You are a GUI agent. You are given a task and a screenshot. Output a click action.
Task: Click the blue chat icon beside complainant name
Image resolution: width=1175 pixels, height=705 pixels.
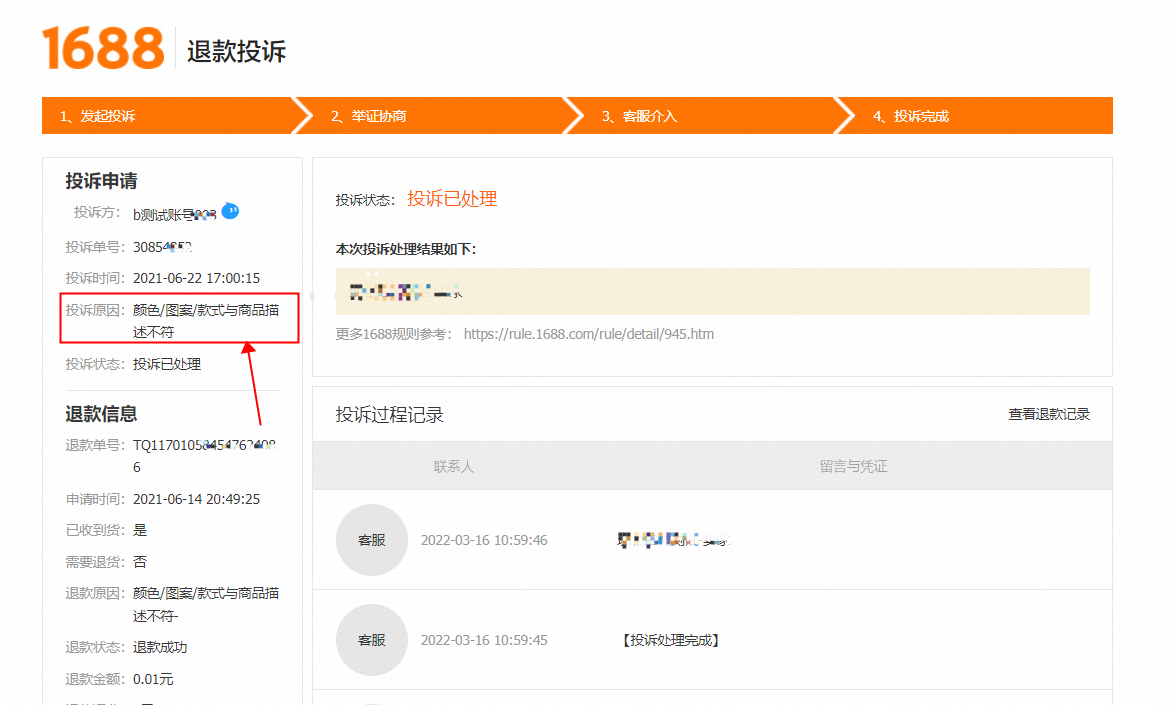click(x=230, y=211)
